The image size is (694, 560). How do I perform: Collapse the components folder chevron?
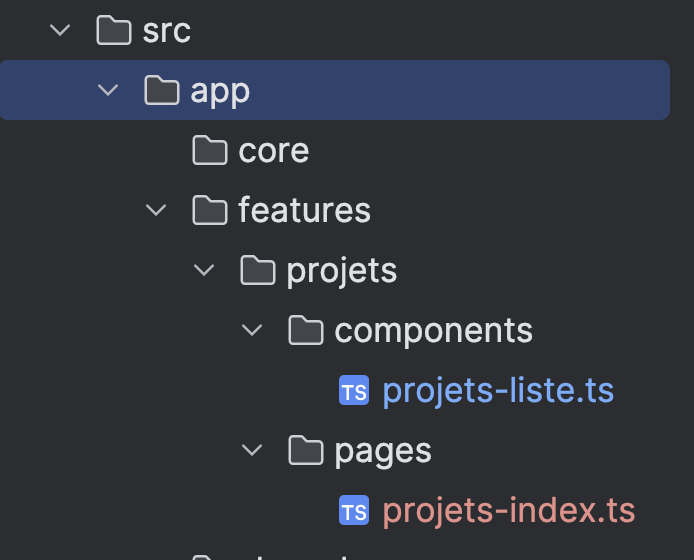tap(252, 331)
